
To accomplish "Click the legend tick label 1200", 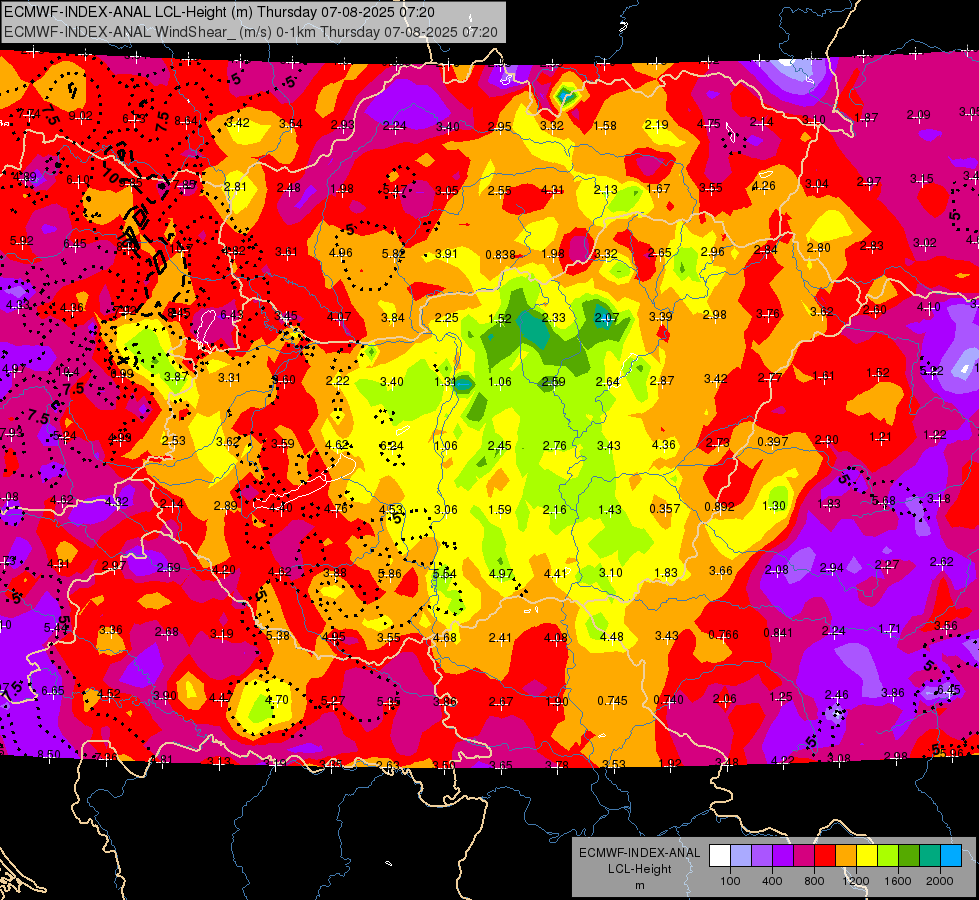I will pyautogui.click(x=855, y=881).
